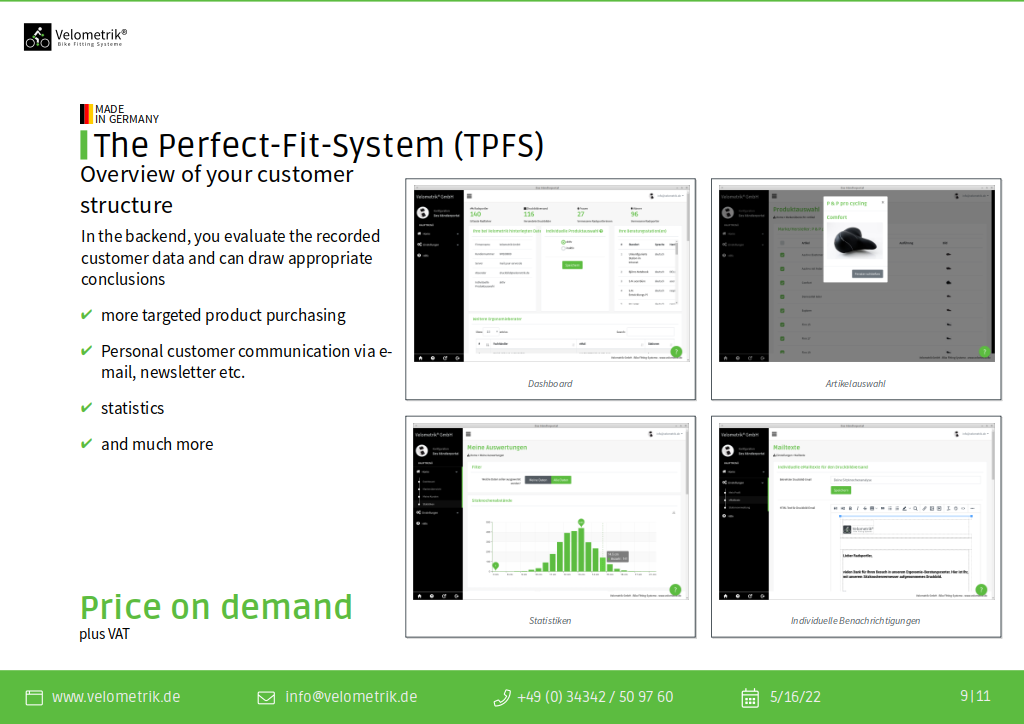Click the envelope icon in the footer
1024x724 pixels.
point(266,697)
